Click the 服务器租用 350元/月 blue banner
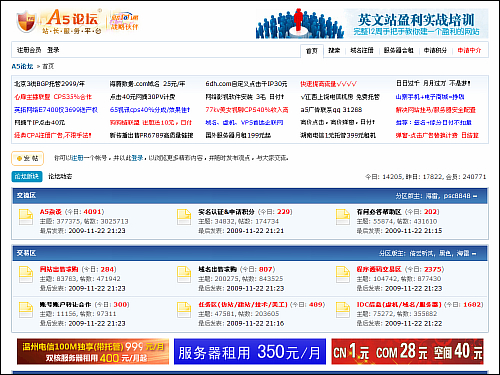The height and width of the screenshot is (375, 500). (x=250, y=351)
